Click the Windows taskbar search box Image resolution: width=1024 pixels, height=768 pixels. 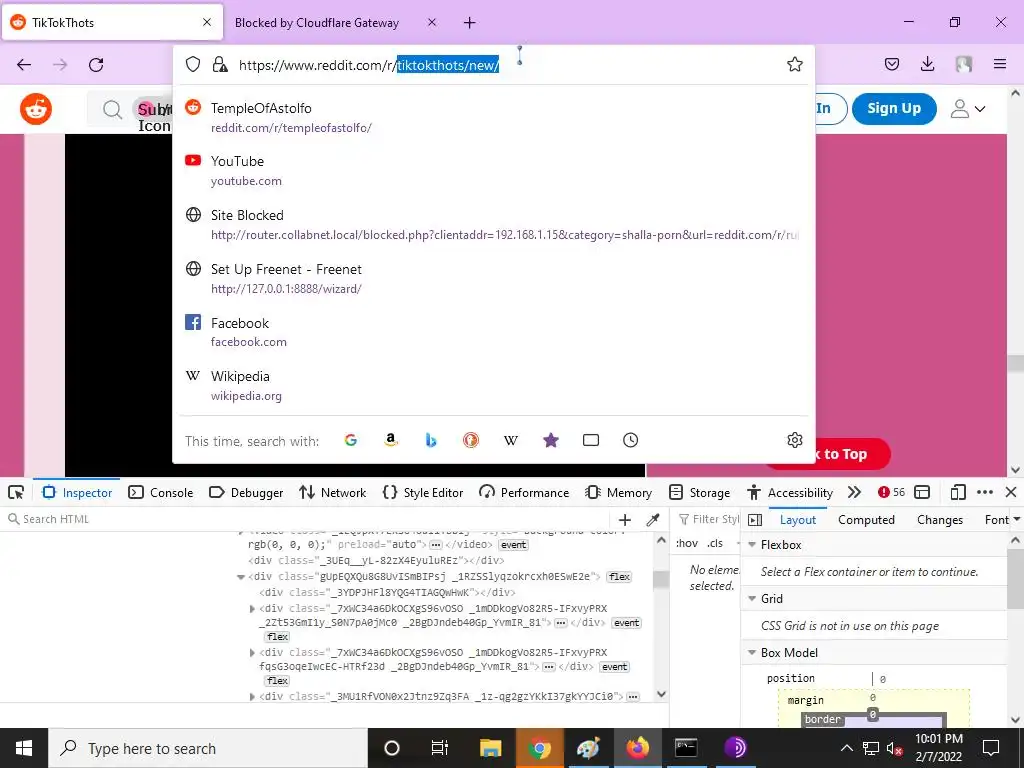(208, 748)
